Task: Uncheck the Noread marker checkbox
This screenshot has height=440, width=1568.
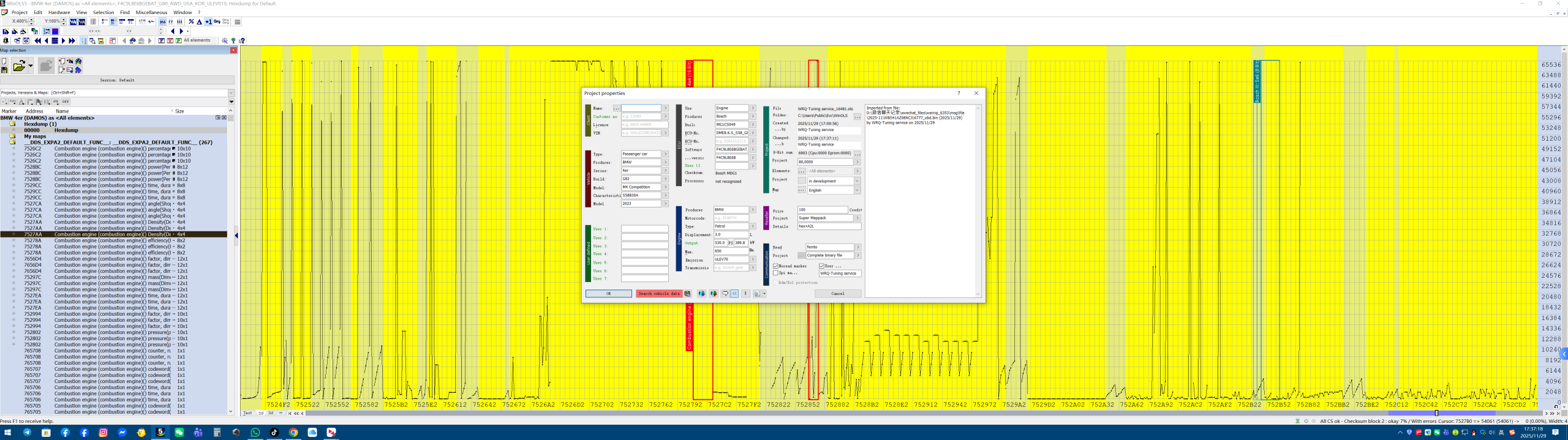Action: pos(776,266)
